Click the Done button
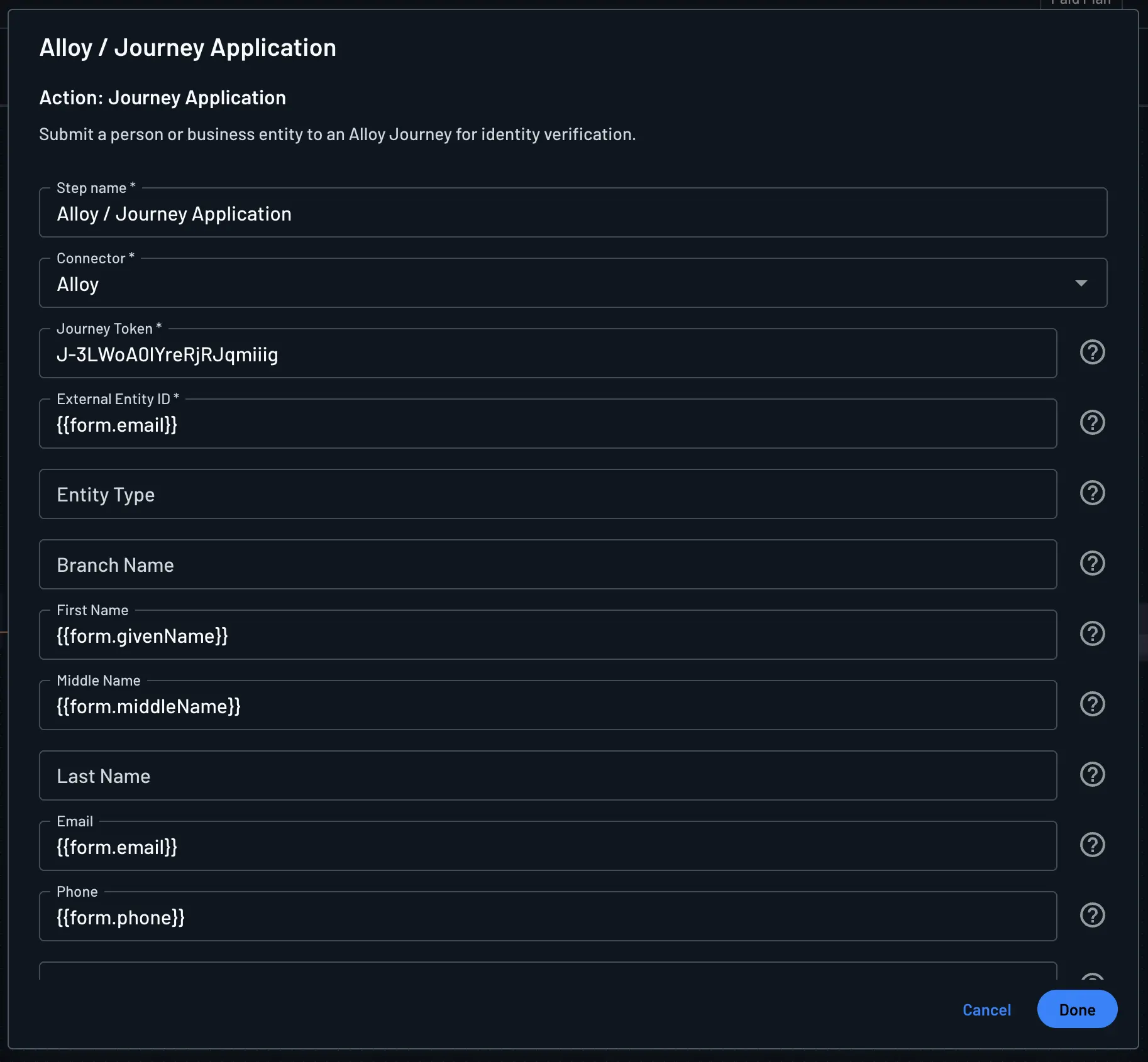Viewport: 1148px width, 1062px height. click(1077, 1009)
